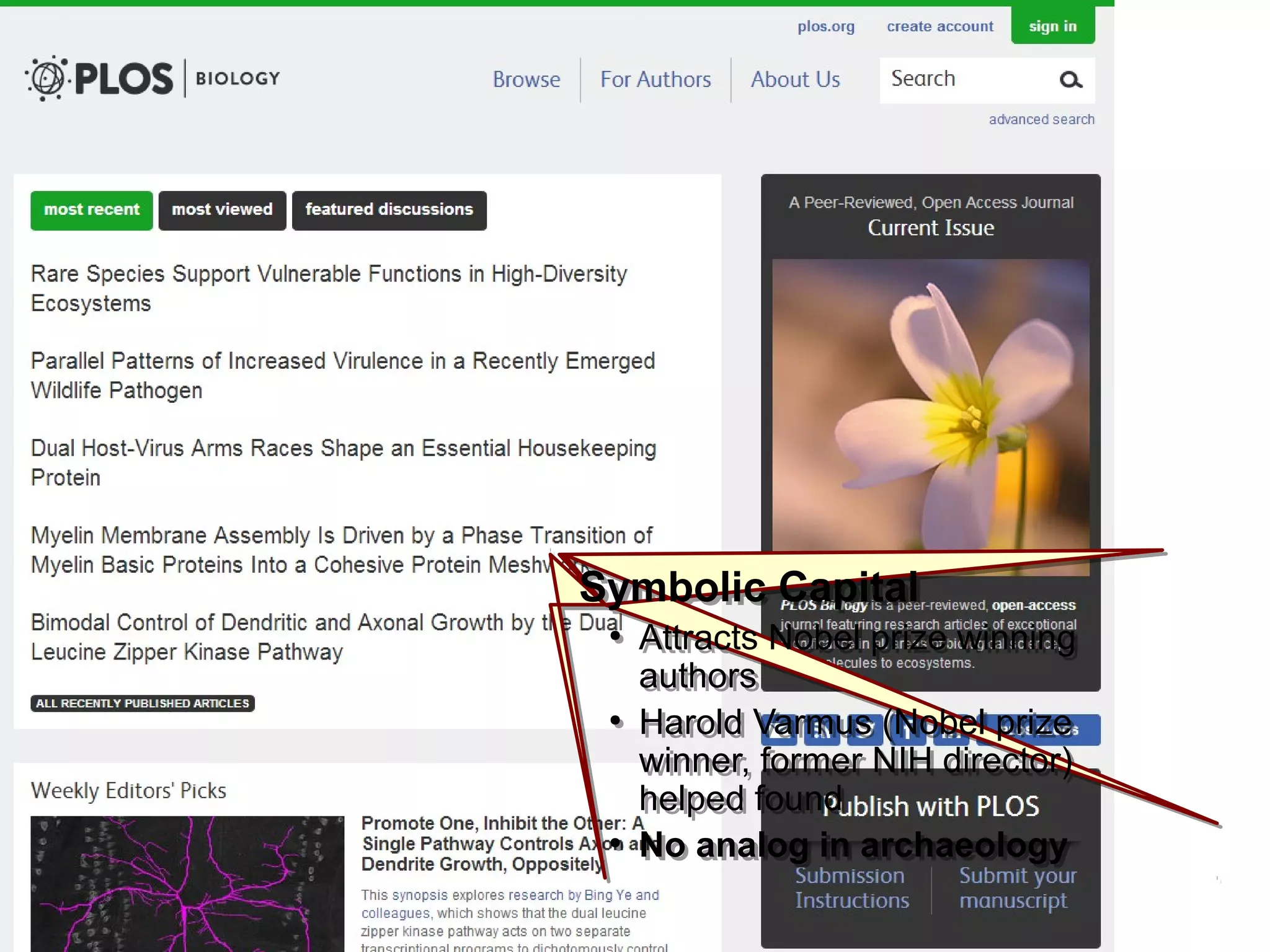Open the advanced search link
Viewport: 1270px width, 952px height.
pyautogui.click(x=1041, y=120)
